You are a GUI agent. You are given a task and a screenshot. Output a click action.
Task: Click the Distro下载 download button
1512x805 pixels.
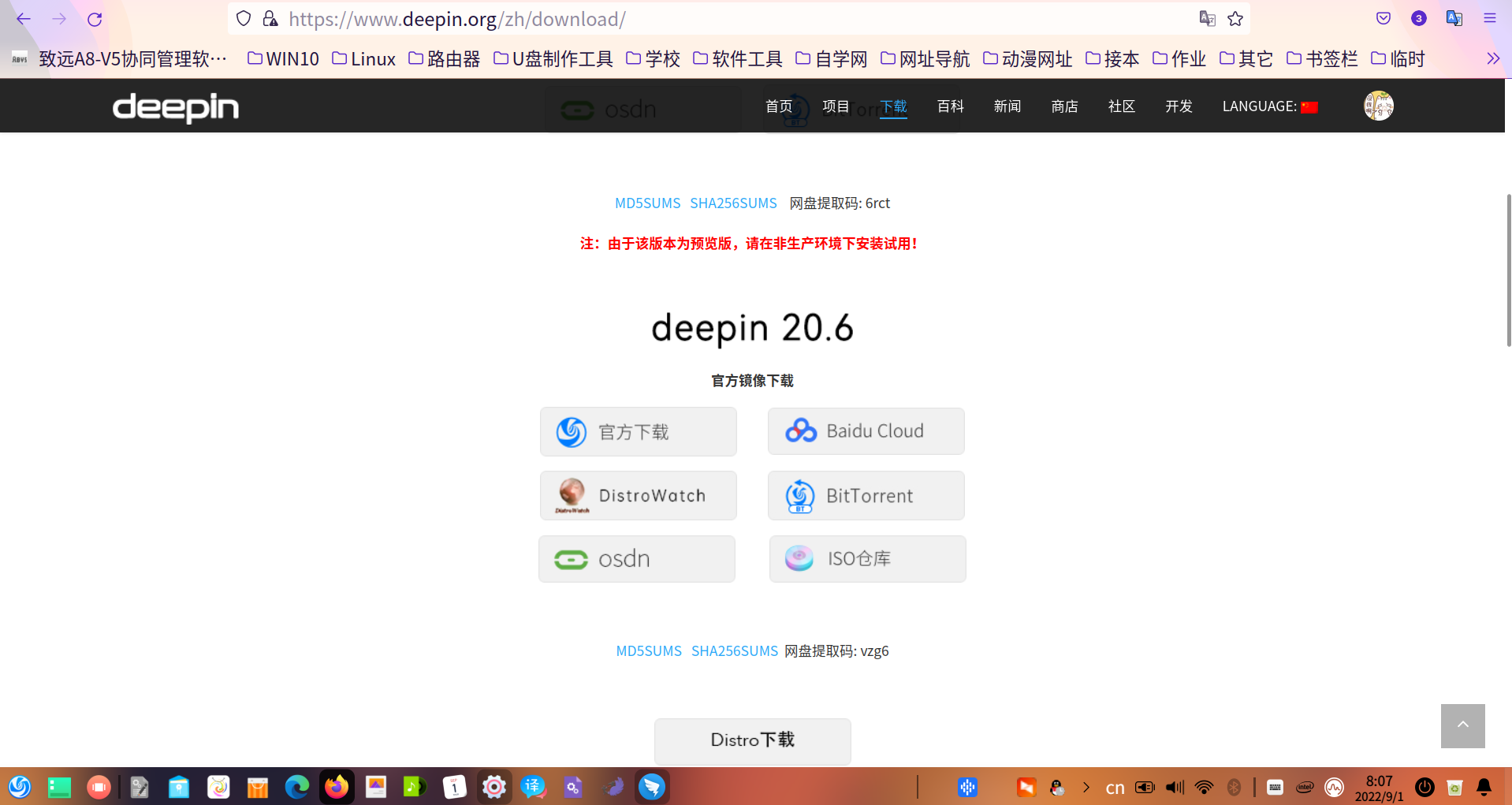(752, 741)
